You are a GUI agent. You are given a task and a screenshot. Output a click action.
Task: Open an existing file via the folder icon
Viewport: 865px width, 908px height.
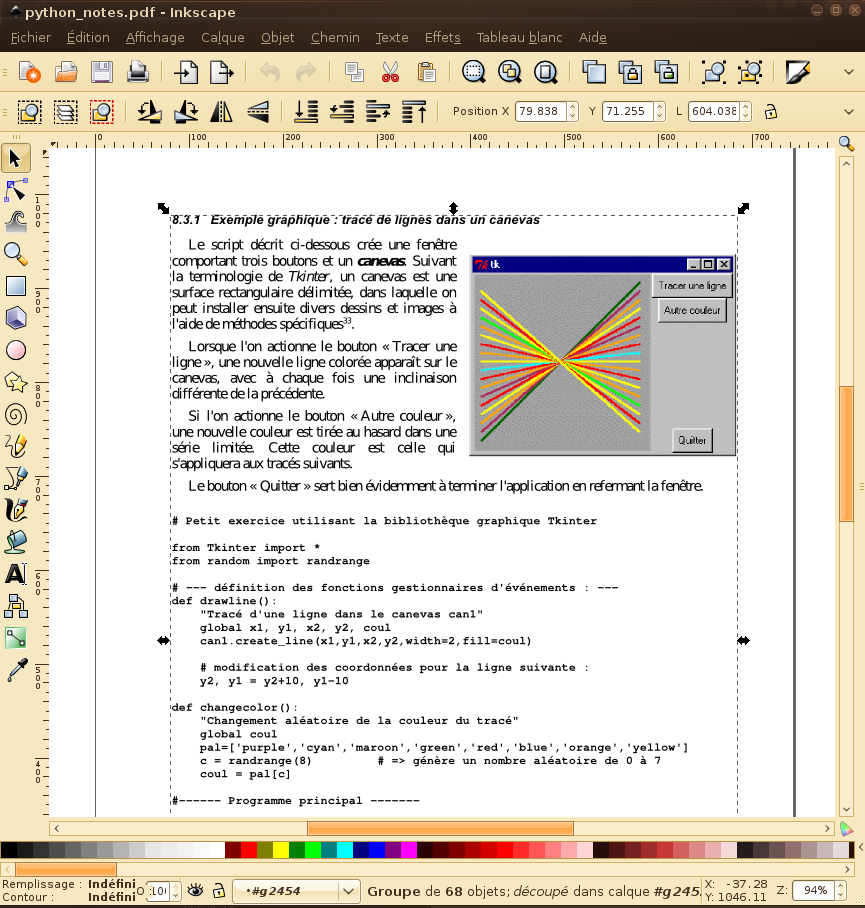coord(66,72)
